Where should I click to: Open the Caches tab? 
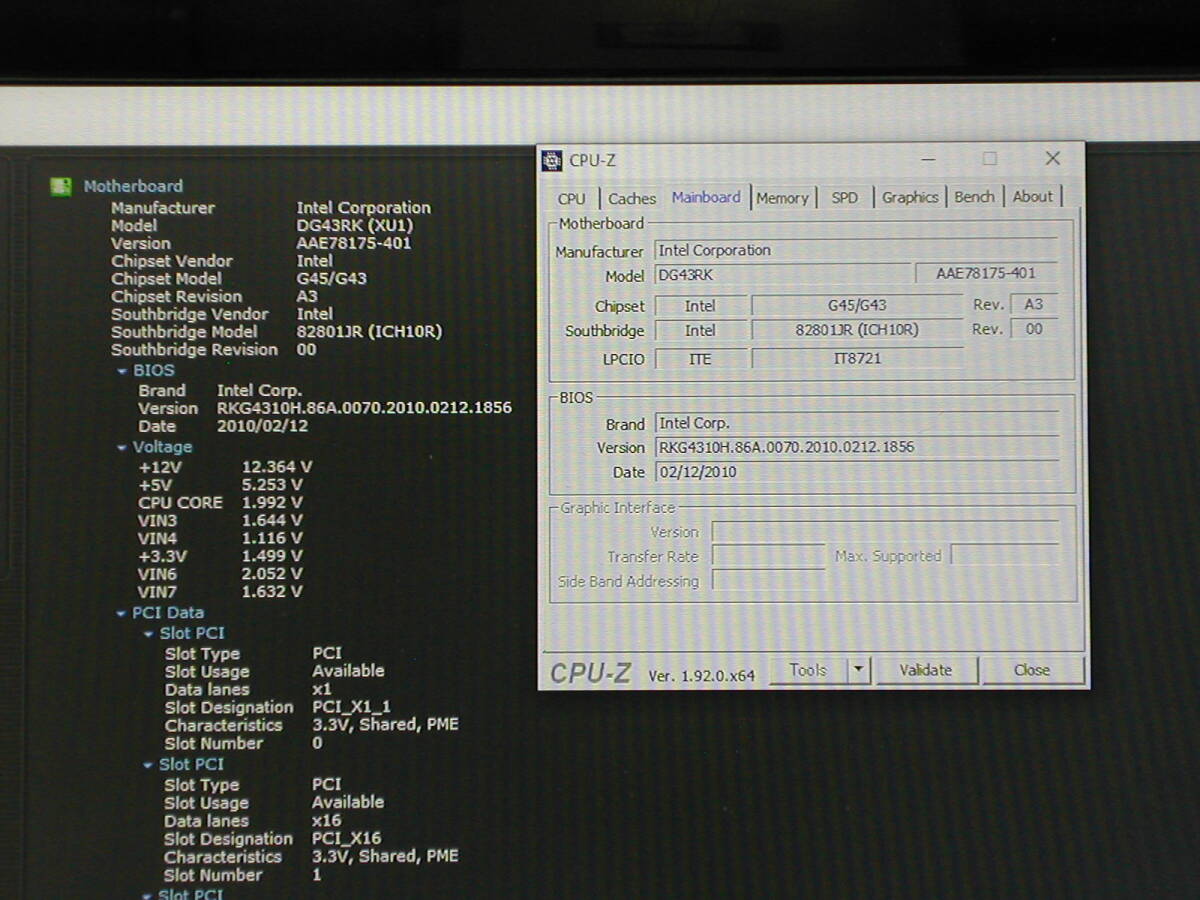[x=632, y=198]
